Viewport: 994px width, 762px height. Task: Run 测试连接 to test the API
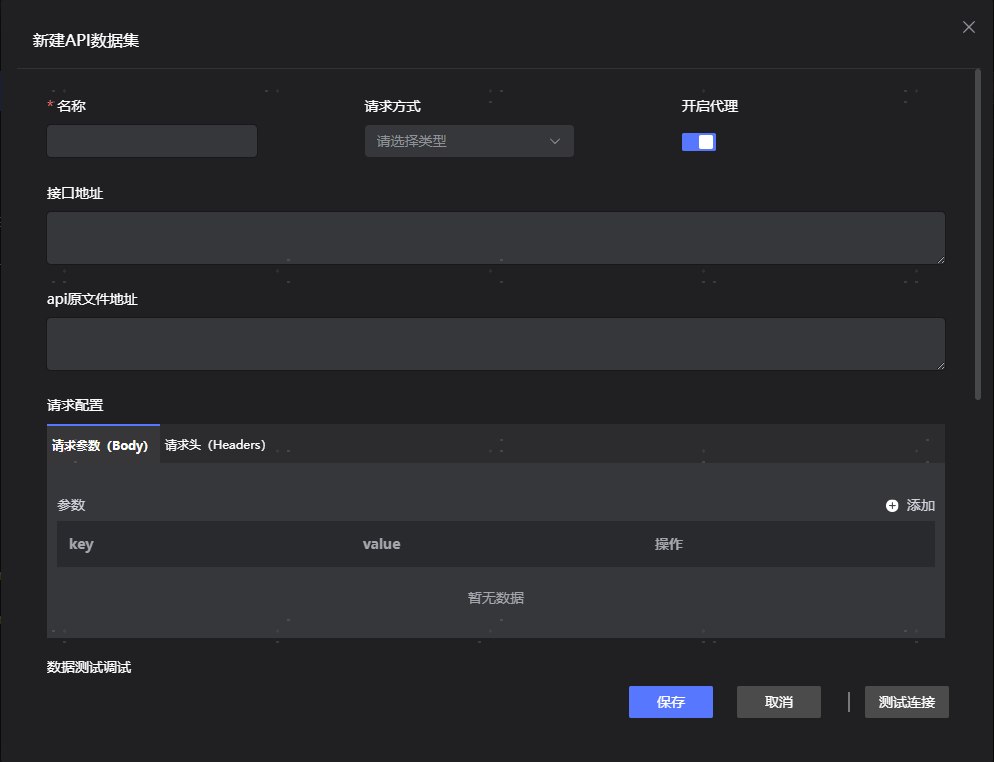906,702
